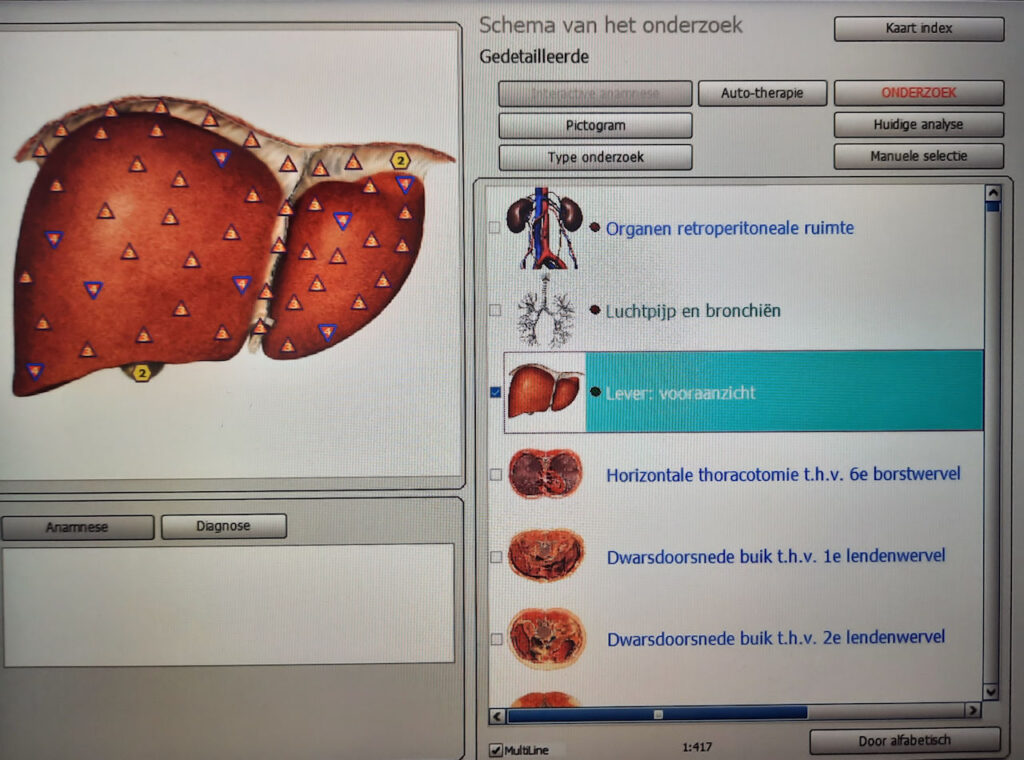Toggle the MultiLine checkbox
The image size is (1024, 760).
496,750
